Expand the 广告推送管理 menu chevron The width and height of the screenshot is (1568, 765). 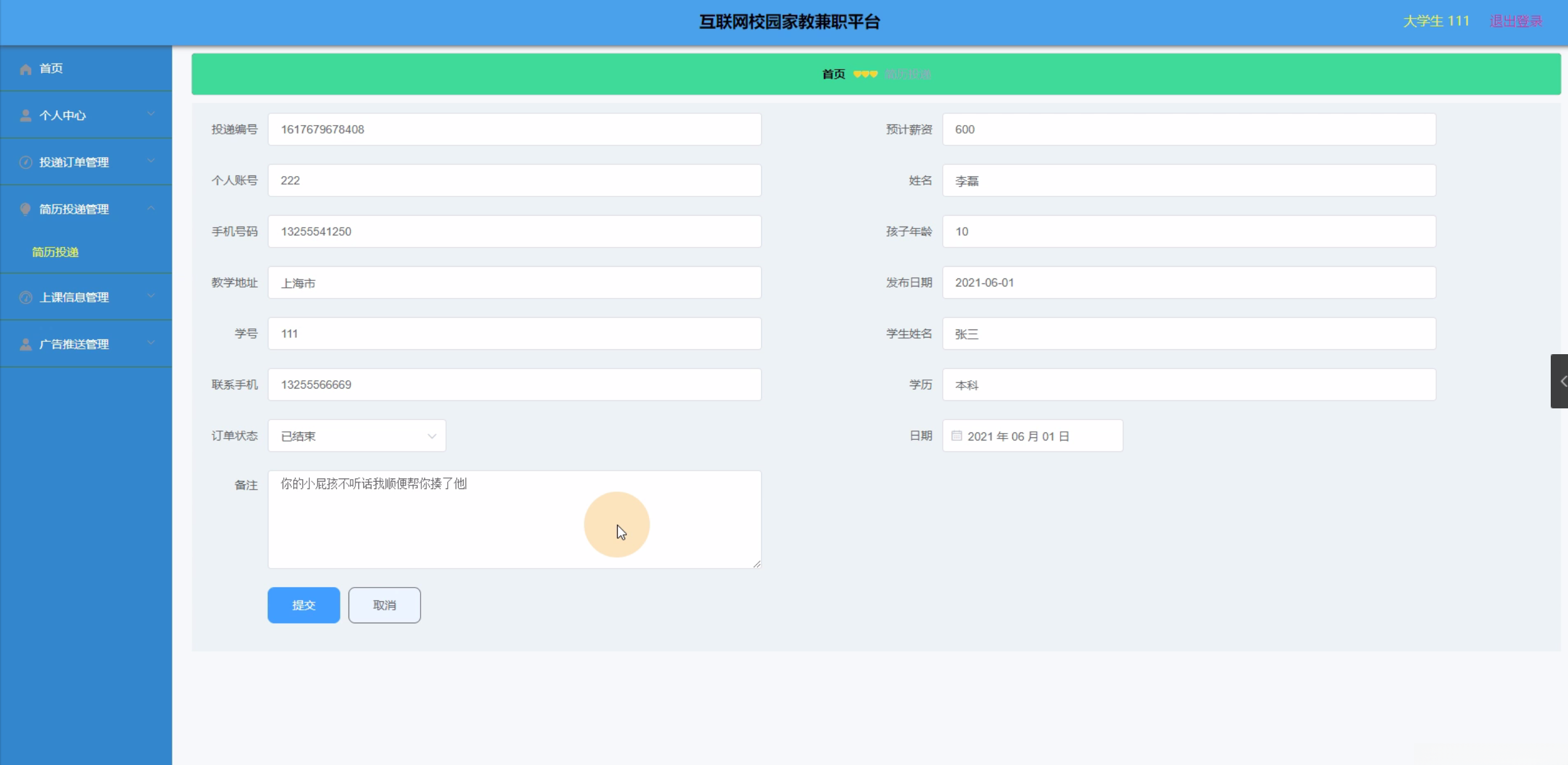pos(151,343)
